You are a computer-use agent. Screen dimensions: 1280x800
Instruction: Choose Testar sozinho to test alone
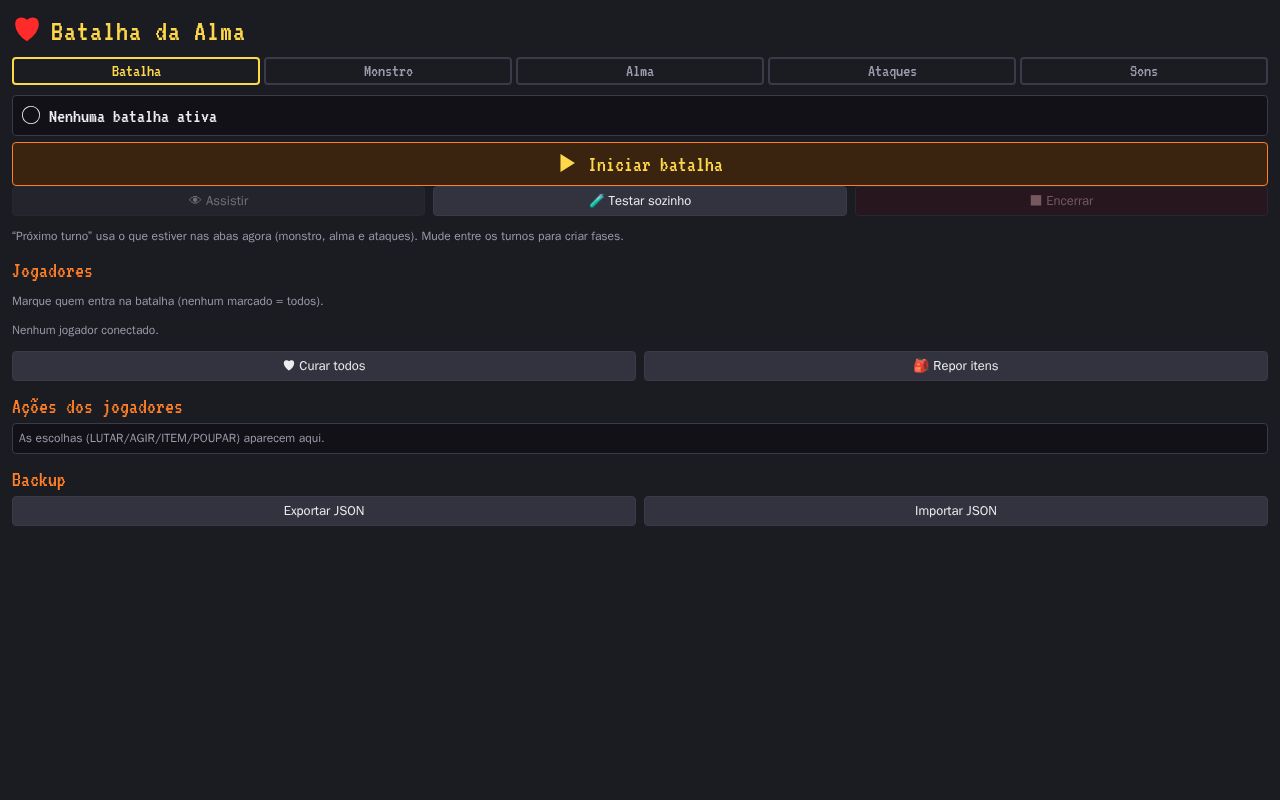[x=640, y=201]
